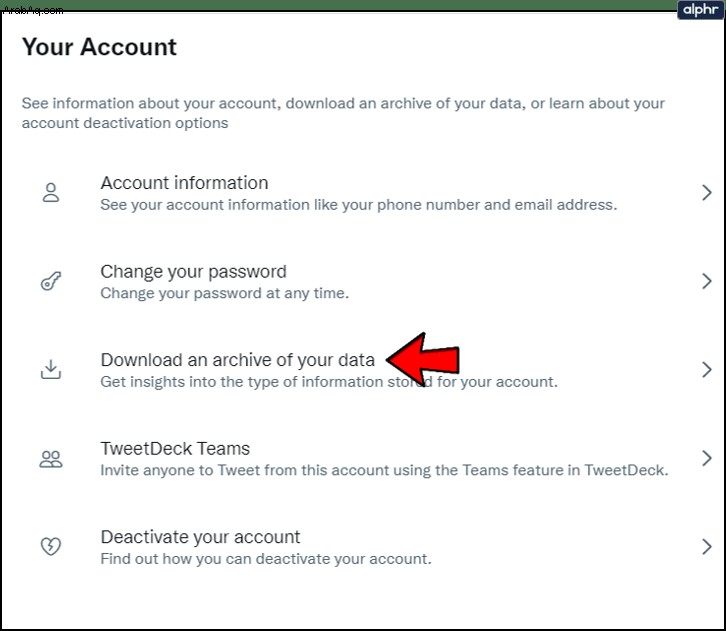Expand Account information chevron arrow
726x631 pixels.
(707, 193)
